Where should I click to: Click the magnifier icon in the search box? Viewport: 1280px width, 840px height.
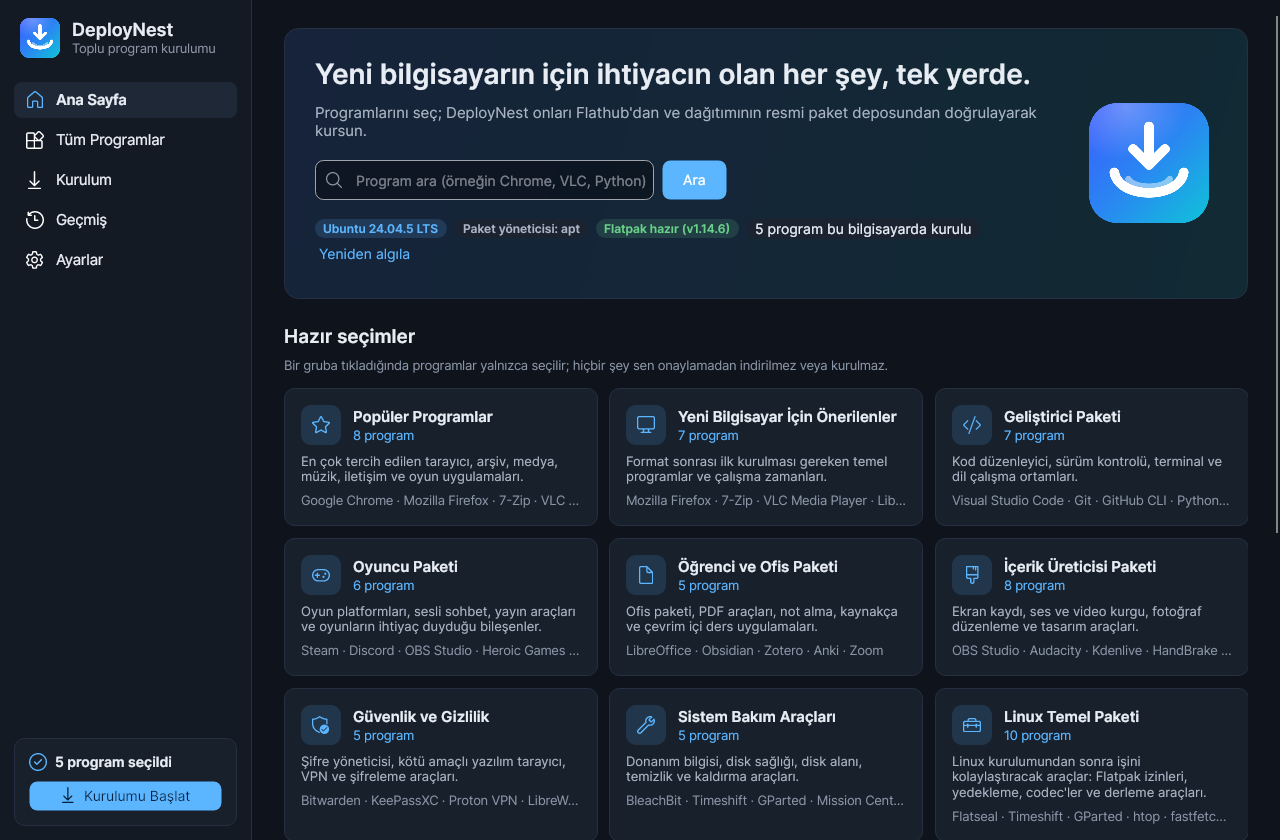pyautogui.click(x=334, y=181)
